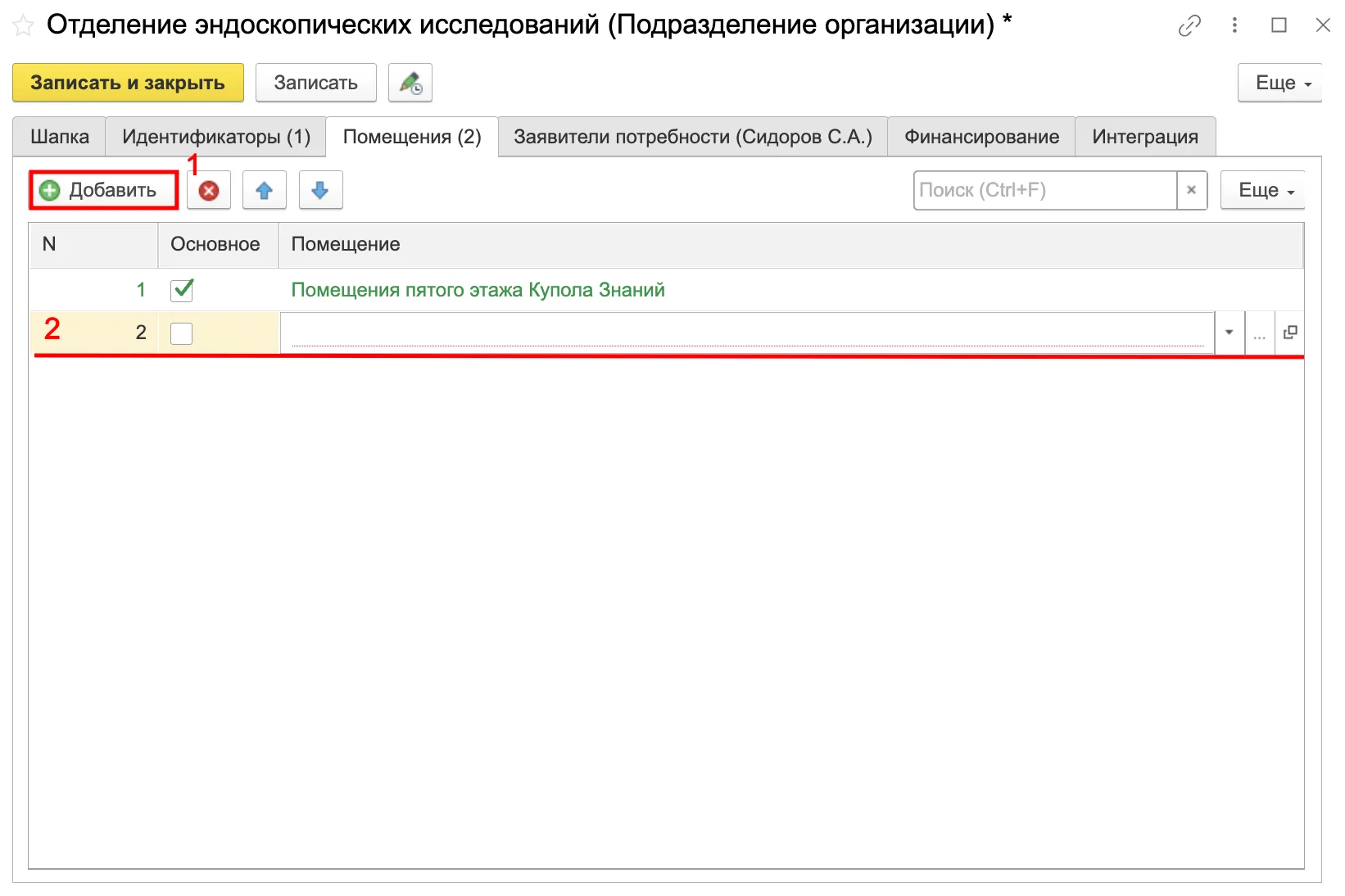Open table Еще dropdown menu
The image size is (1345, 896).
[1262, 190]
